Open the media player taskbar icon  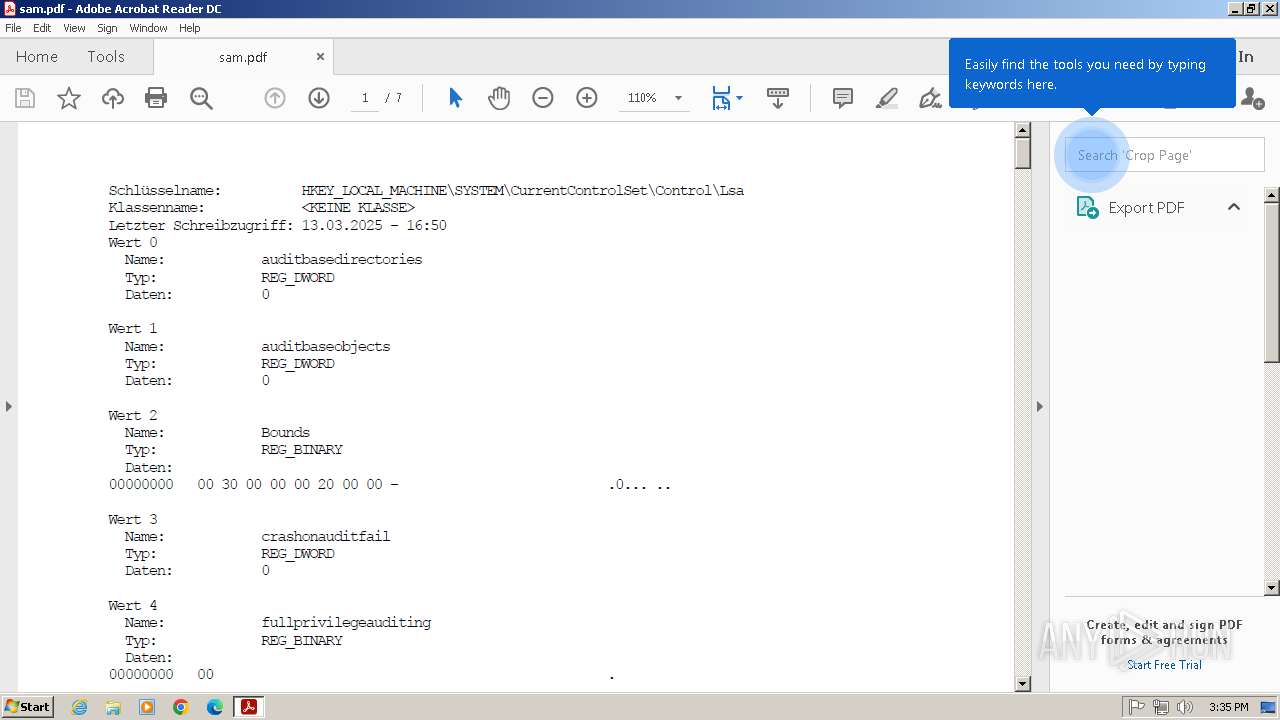147,707
